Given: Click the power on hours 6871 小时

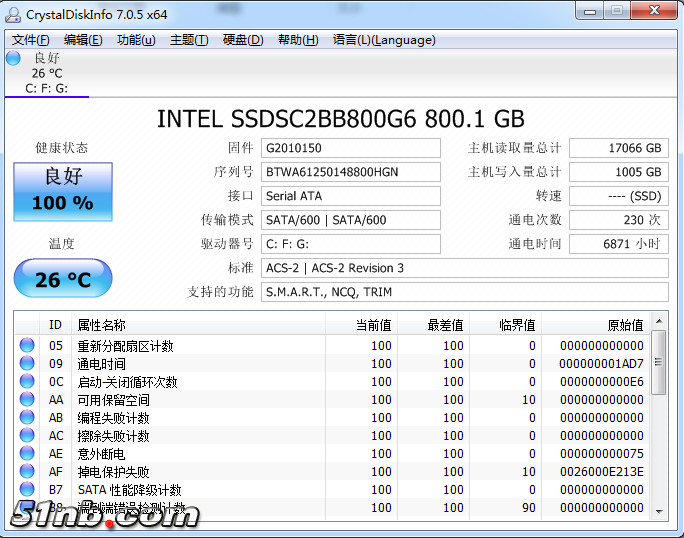Looking at the screenshot, I should (x=619, y=244).
